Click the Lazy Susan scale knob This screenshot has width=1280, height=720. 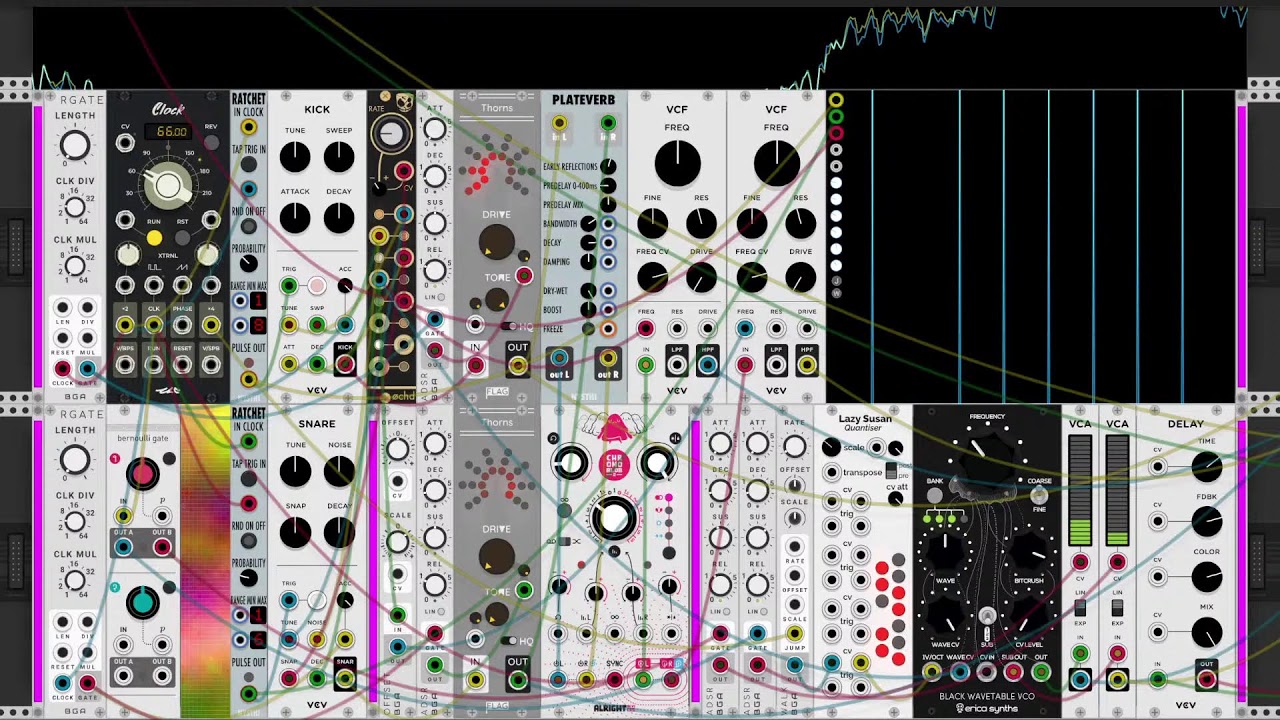(x=831, y=447)
